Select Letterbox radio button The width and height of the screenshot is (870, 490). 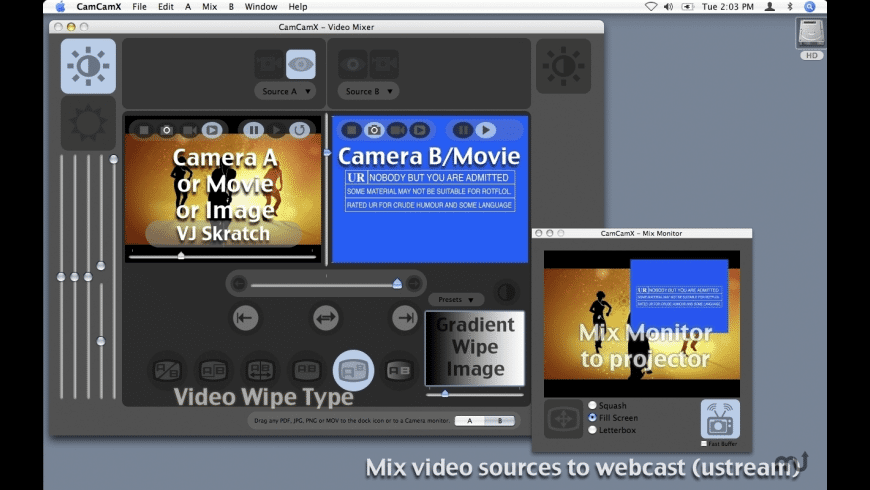tap(593, 430)
